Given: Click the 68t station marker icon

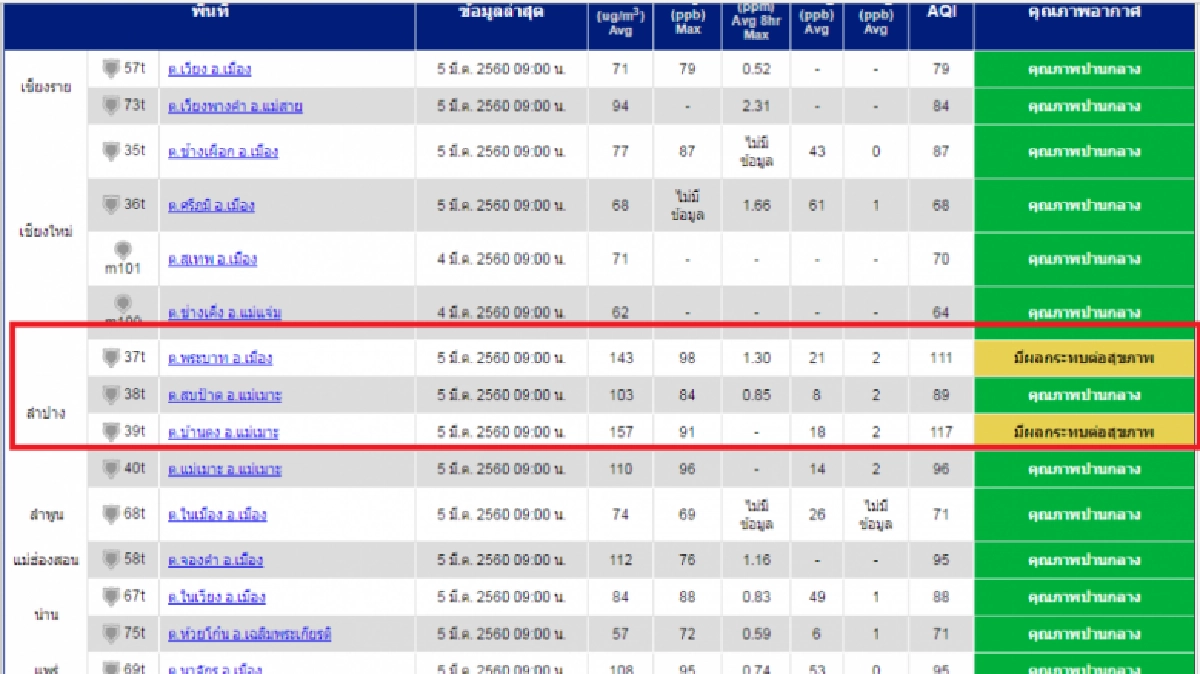Looking at the screenshot, I should [111, 514].
